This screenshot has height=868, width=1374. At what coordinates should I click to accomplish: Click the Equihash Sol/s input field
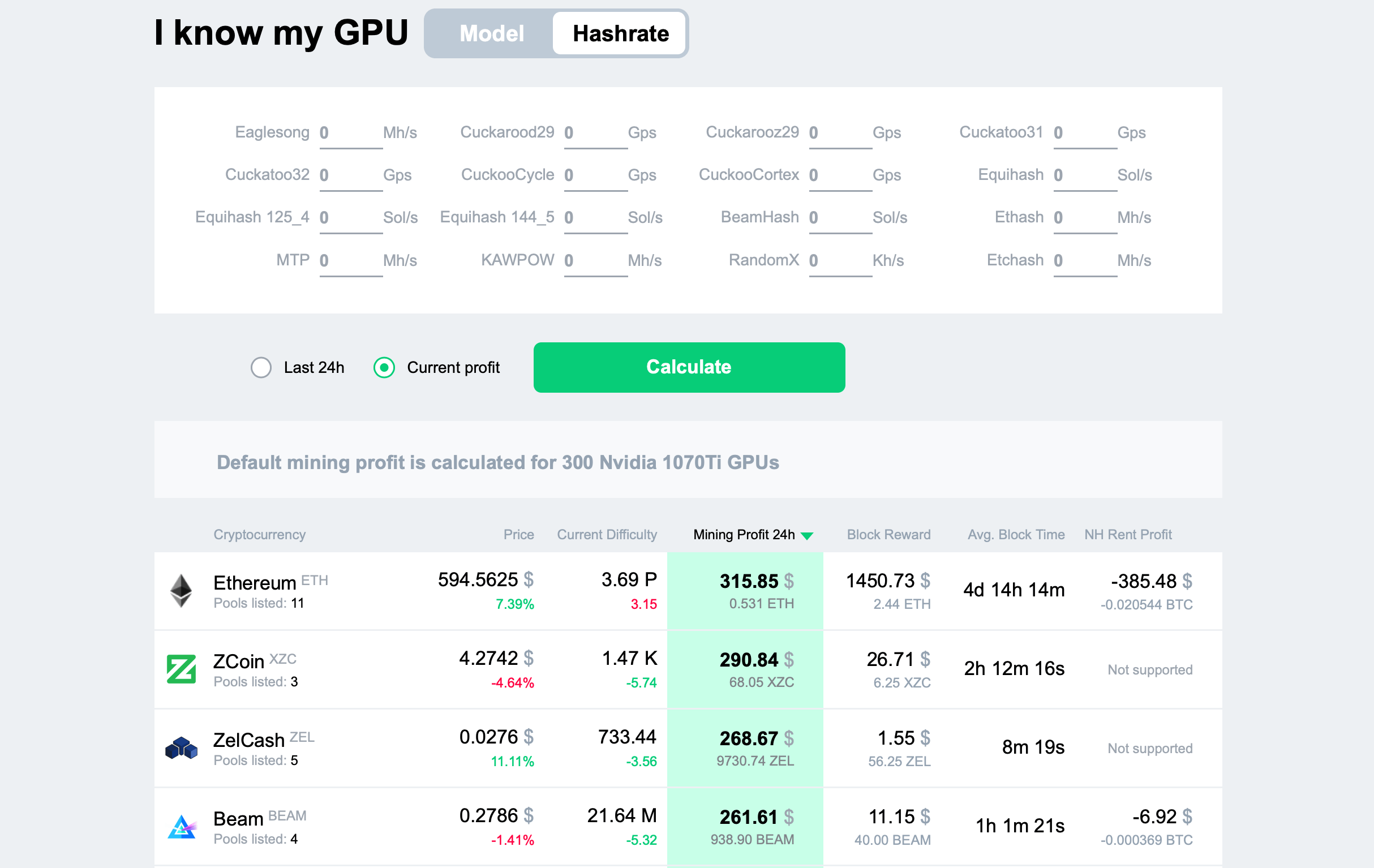[1081, 176]
